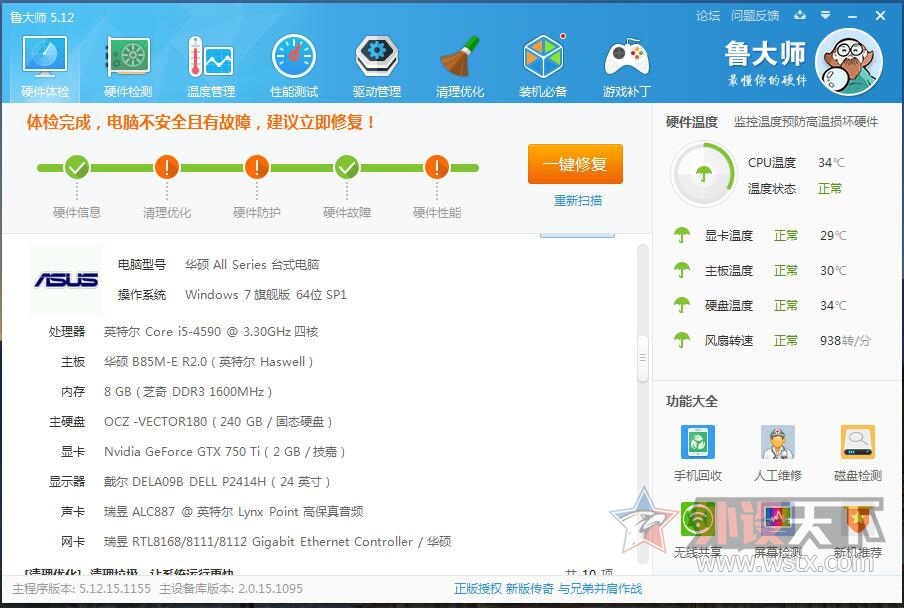904x608 pixels.
Task: Open the title bar main menu arrow
Action: pos(826,16)
